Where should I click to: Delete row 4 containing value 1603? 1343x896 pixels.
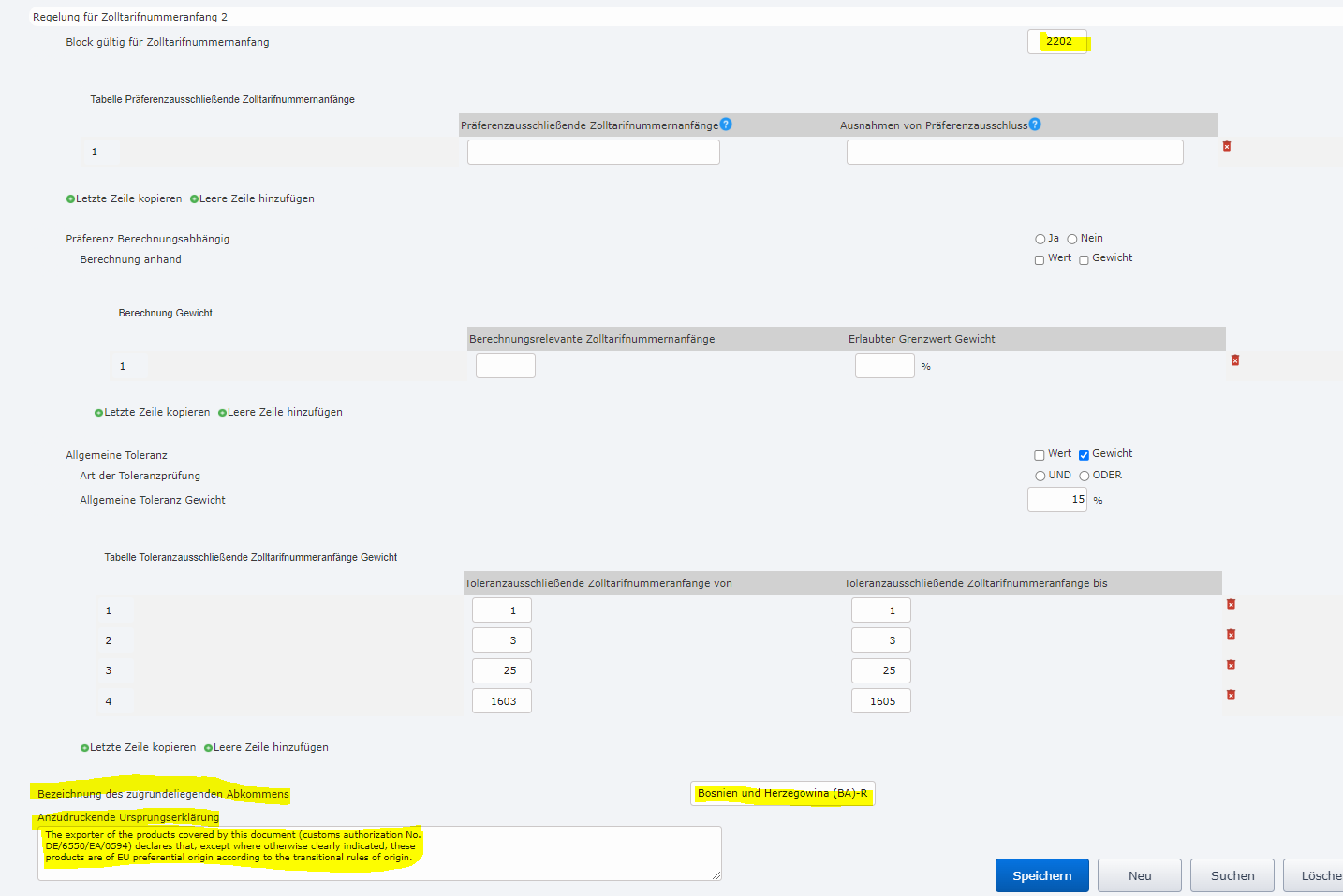click(1231, 695)
